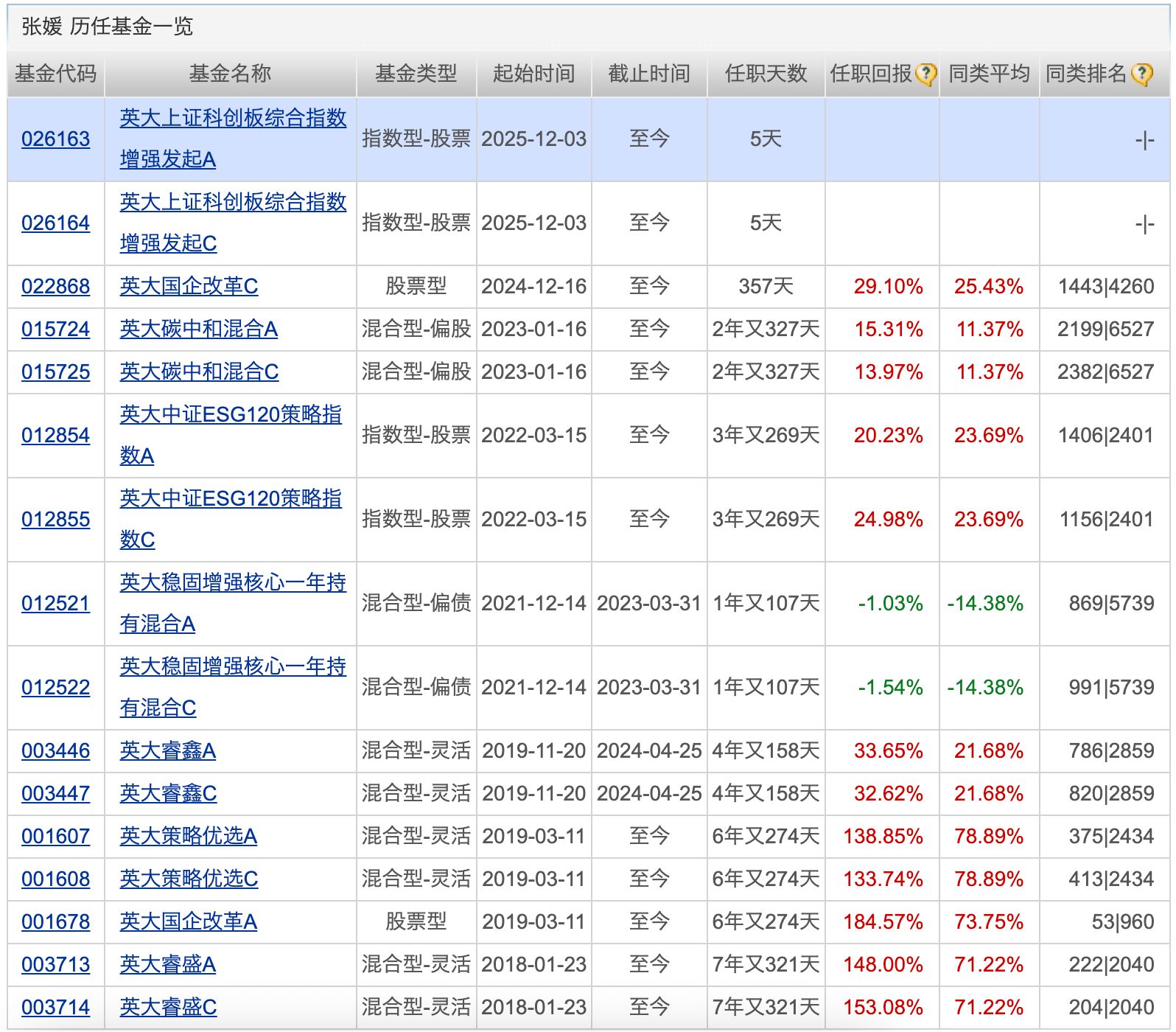Open the 英大睿鑫A fund link
This screenshot has height=1032, width=1176.
[168, 750]
